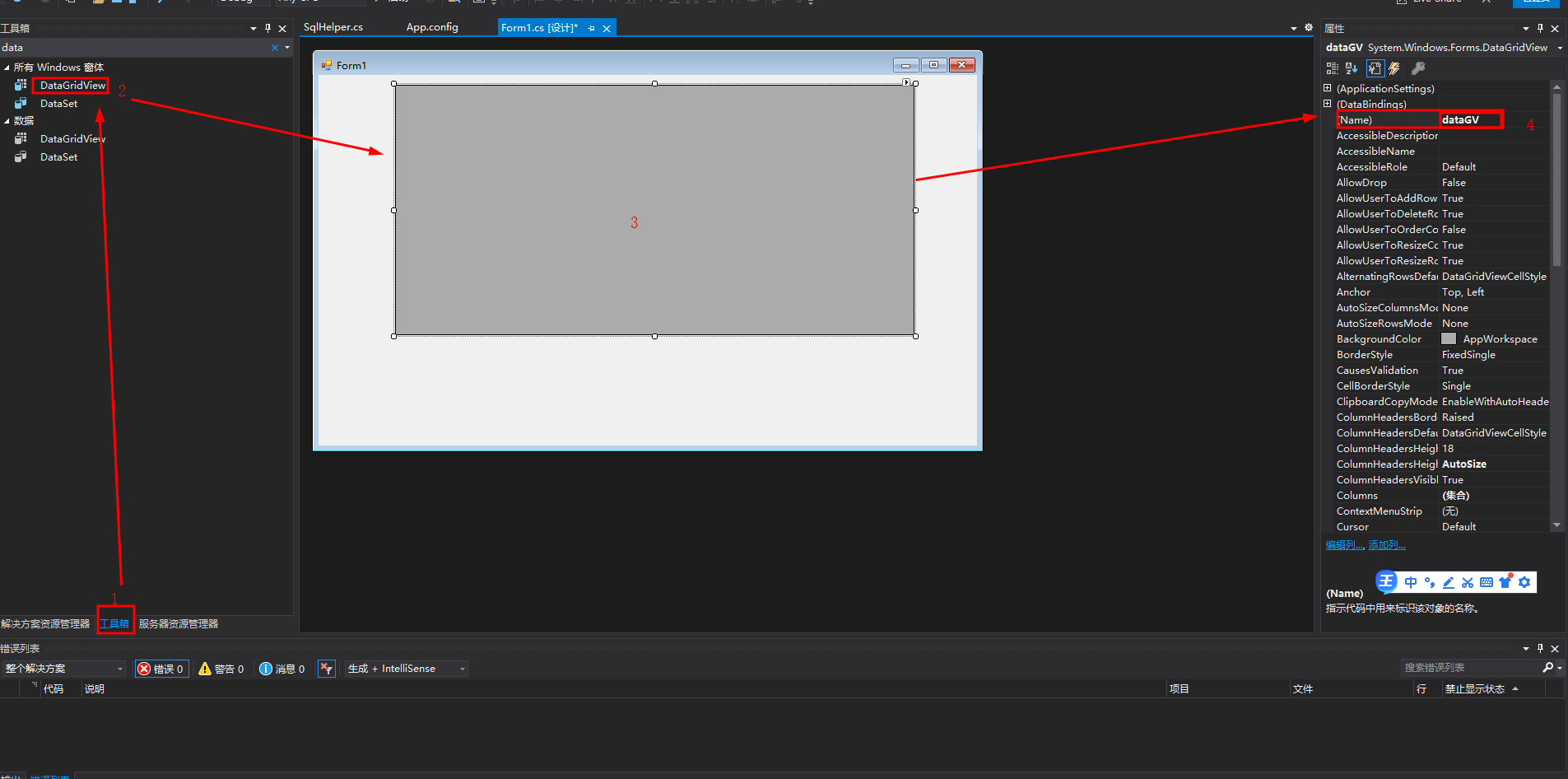1568x779 pixels.
Task: Pin the Error List panel
Action: [1541, 648]
